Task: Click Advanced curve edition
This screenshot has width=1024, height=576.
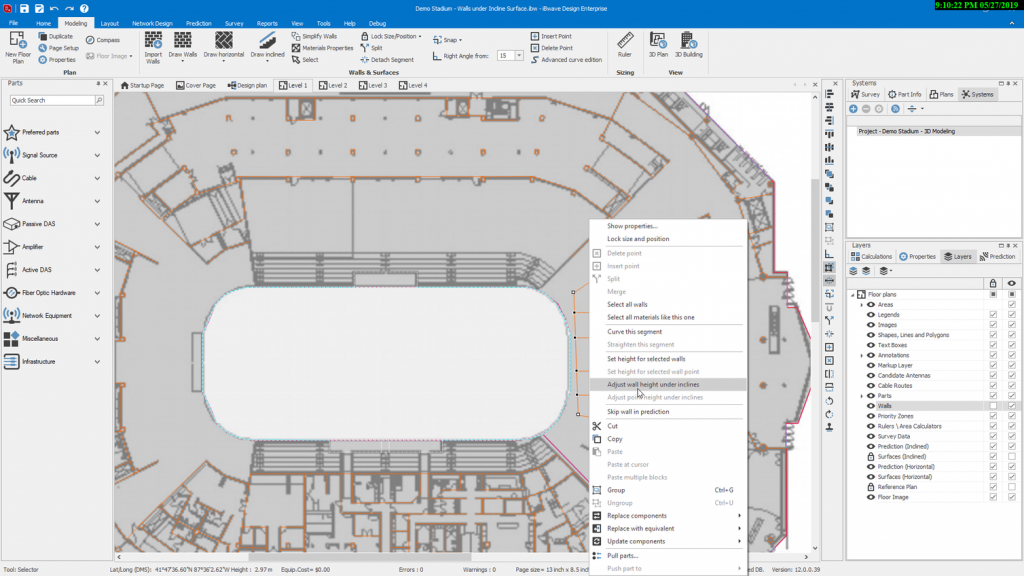Action: coord(566,59)
